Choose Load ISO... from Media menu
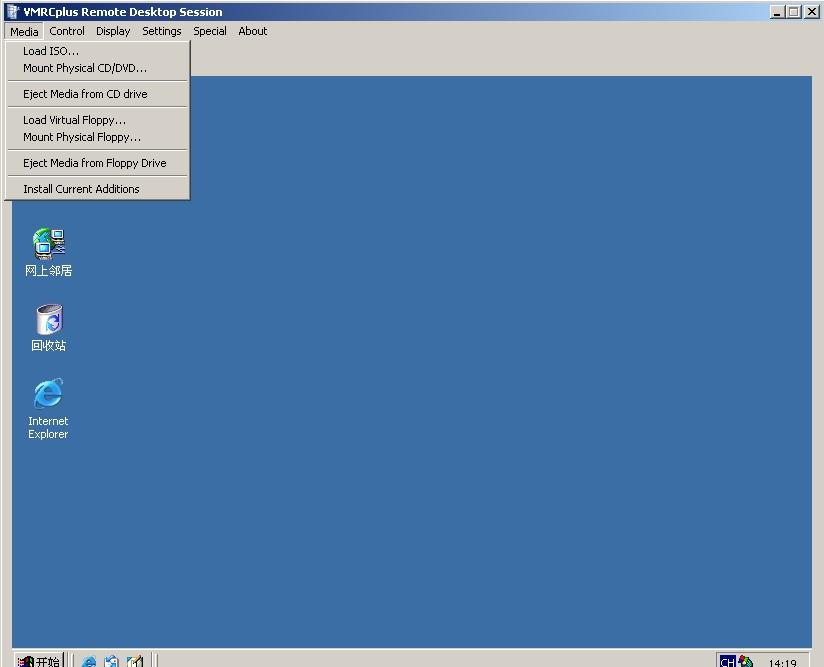The height and width of the screenshot is (667, 824). 98,51
